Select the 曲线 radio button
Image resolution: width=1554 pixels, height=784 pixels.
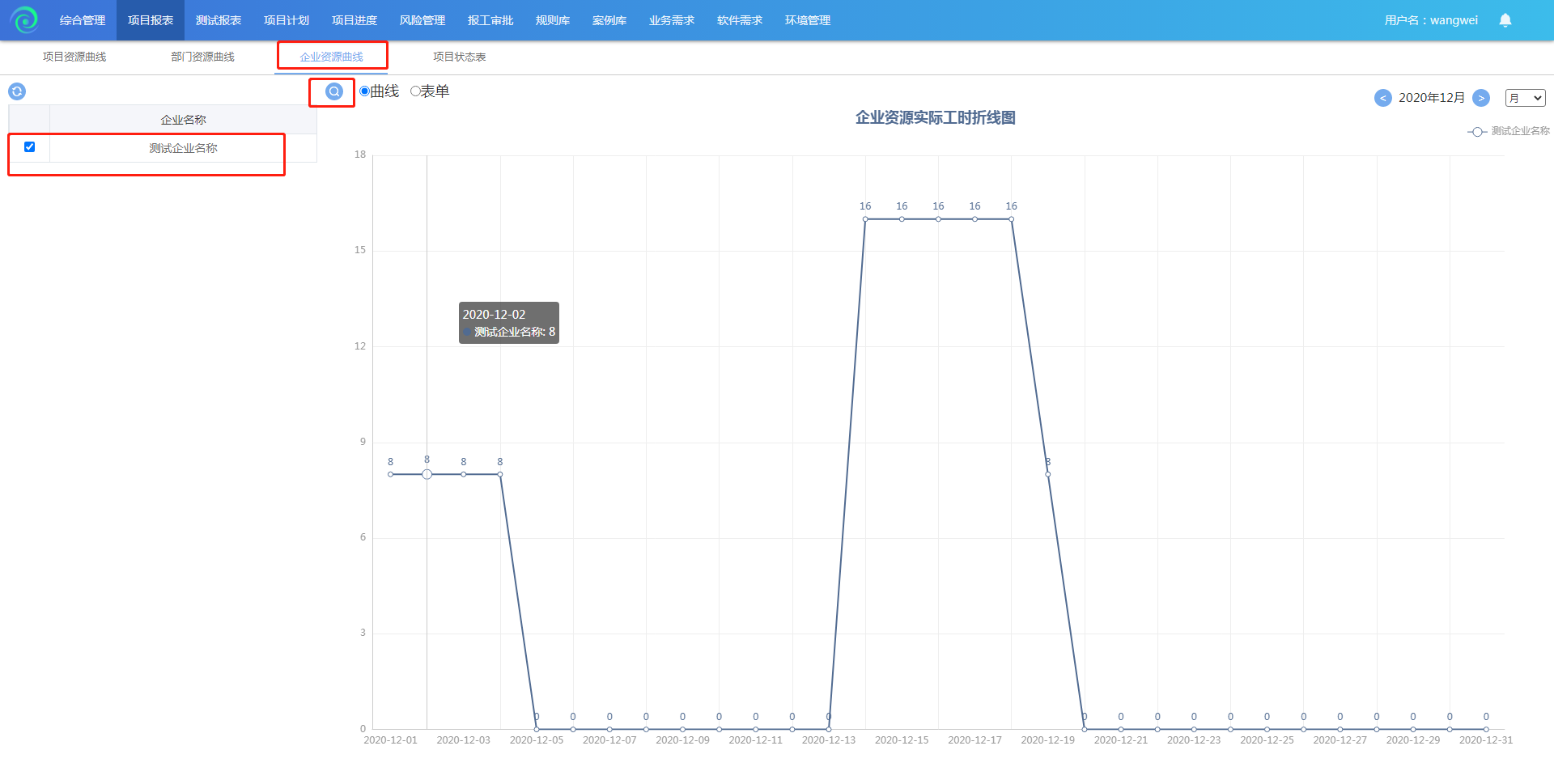pos(365,91)
